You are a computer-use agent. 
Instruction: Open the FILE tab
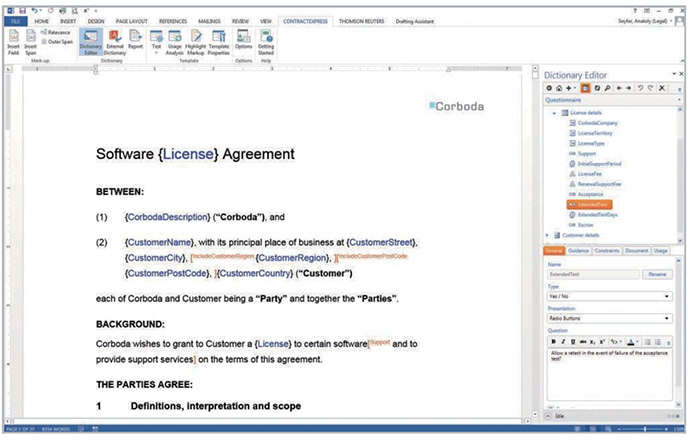coord(15,21)
